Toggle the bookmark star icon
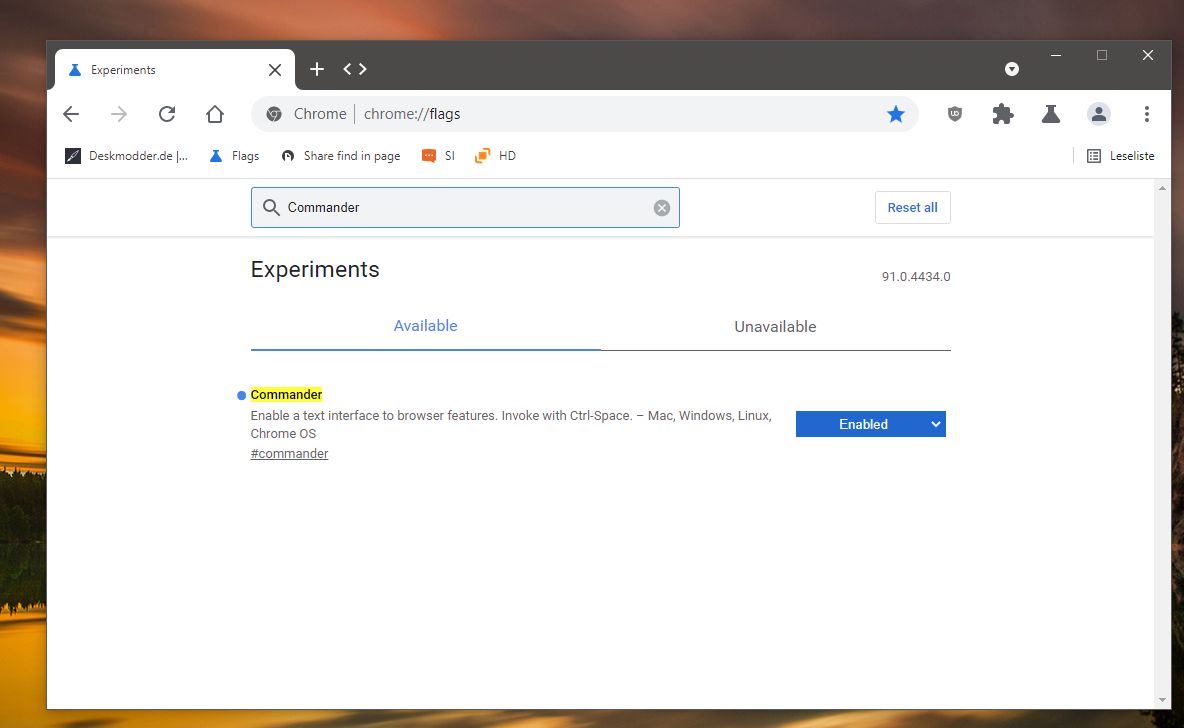1184x728 pixels. point(896,114)
